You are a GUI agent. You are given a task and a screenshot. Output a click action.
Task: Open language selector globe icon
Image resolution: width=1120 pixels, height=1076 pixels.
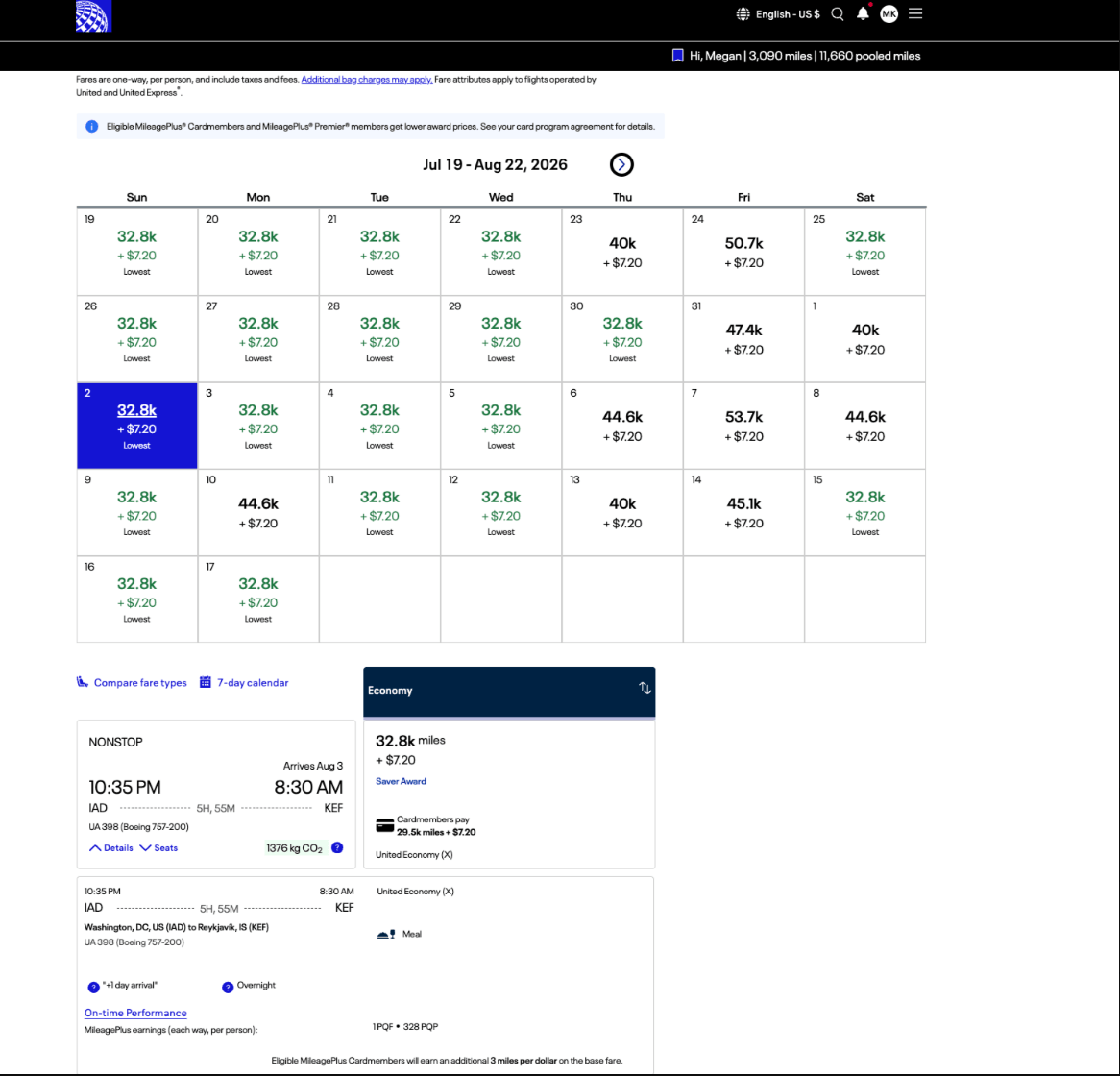(743, 14)
